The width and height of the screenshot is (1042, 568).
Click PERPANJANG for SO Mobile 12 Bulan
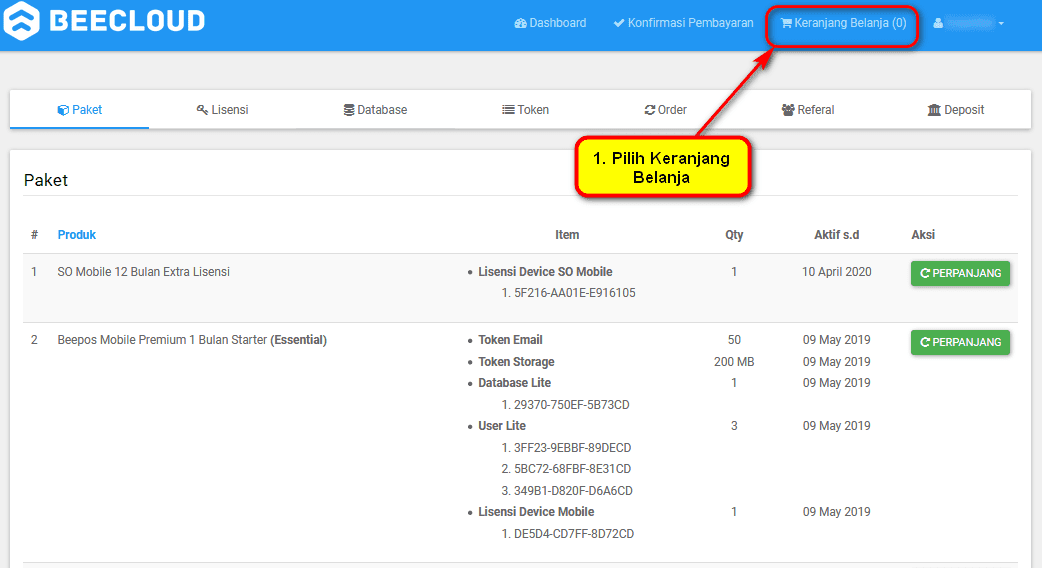coord(960,273)
